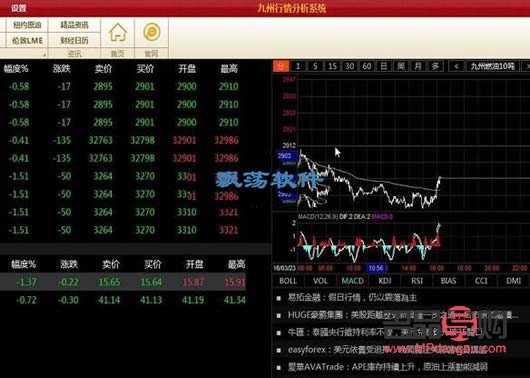The width and height of the screenshot is (530, 378).
Task: Click the 15.64 buy price cell
Action: (151, 282)
